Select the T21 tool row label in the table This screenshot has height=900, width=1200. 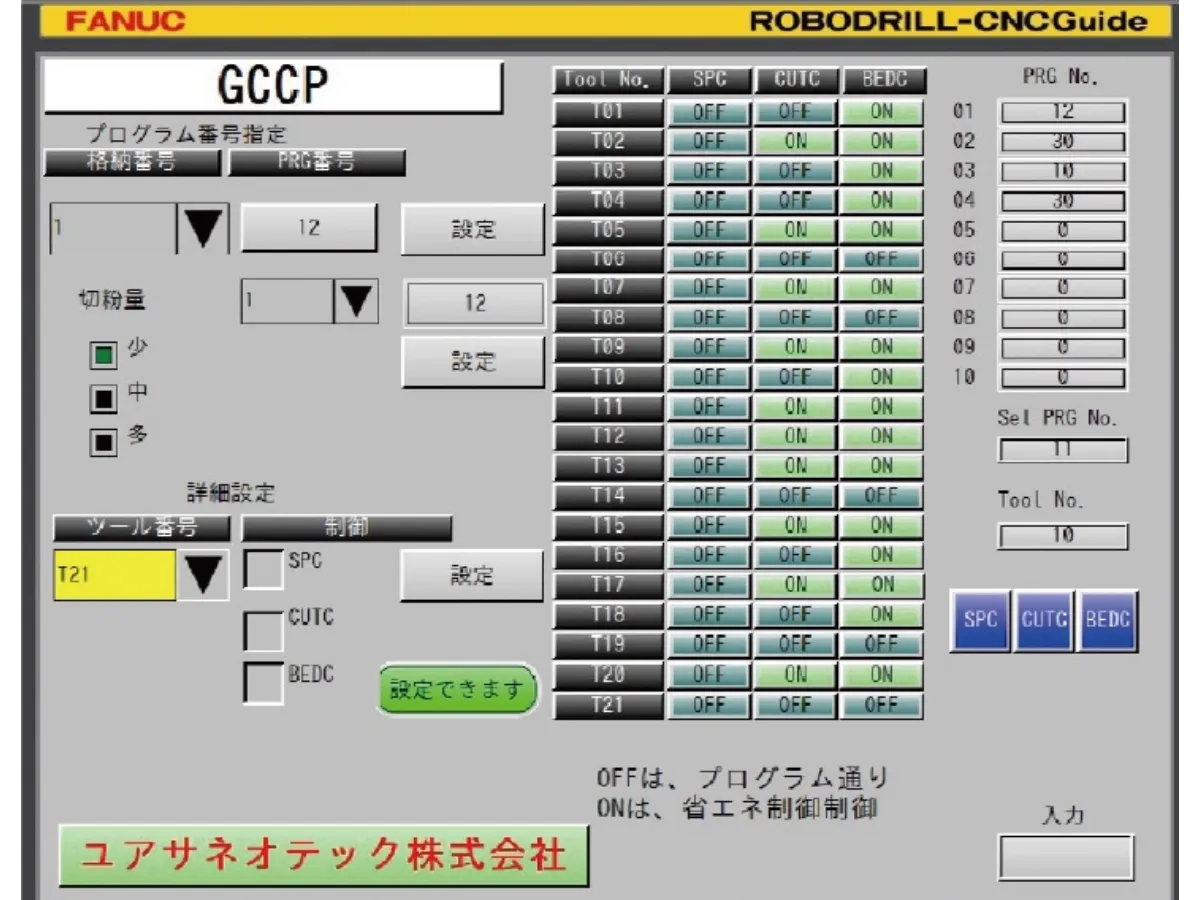pyautogui.click(x=608, y=705)
